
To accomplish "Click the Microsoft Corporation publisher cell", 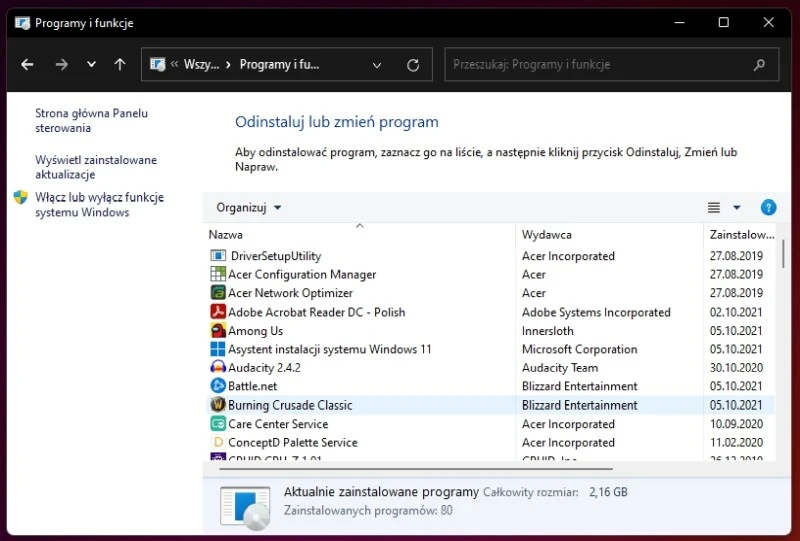I will pos(580,349).
